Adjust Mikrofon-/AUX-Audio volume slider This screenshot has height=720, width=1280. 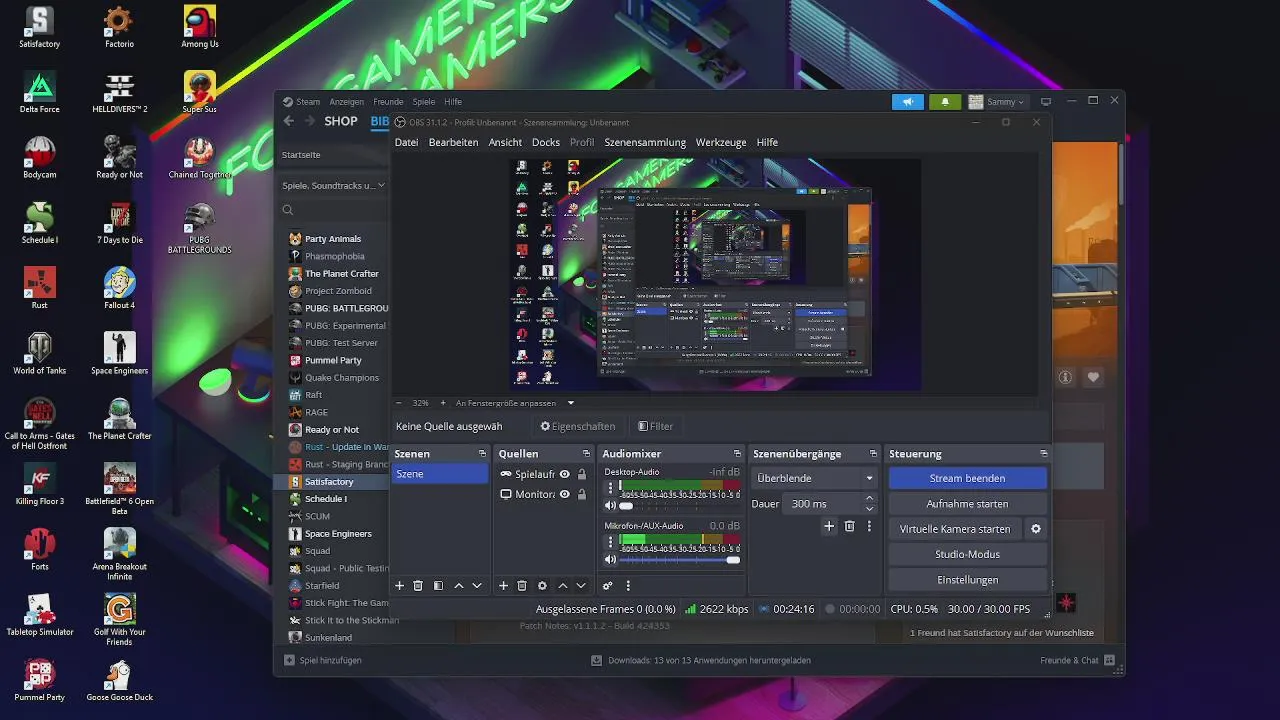[x=680, y=560]
